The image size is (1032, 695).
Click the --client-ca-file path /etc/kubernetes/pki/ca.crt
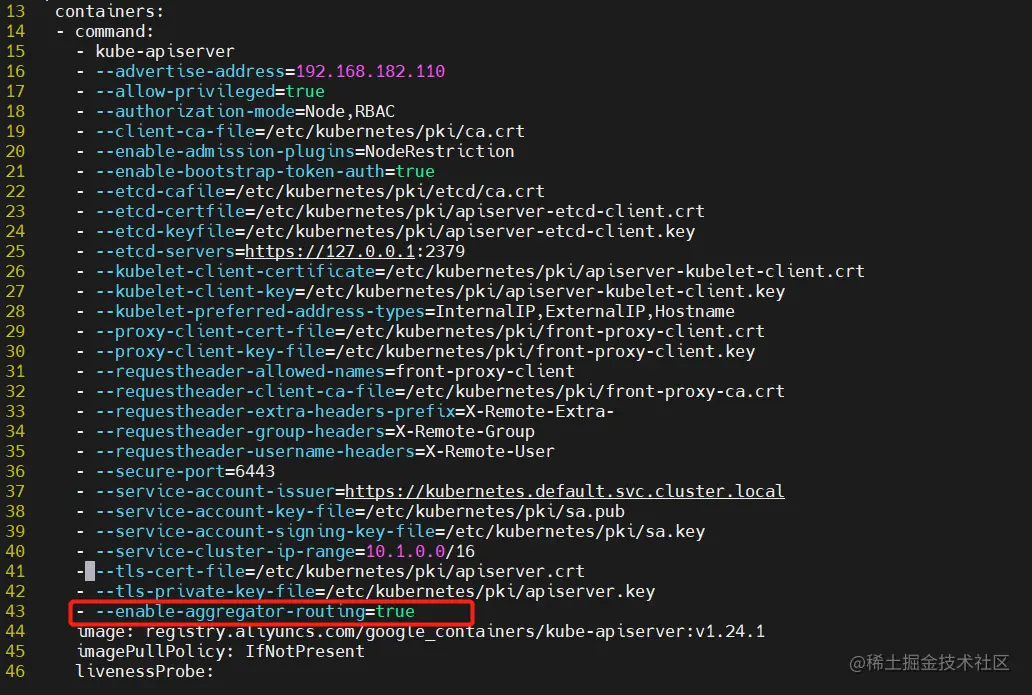pyautogui.click(x=395, y=131)
